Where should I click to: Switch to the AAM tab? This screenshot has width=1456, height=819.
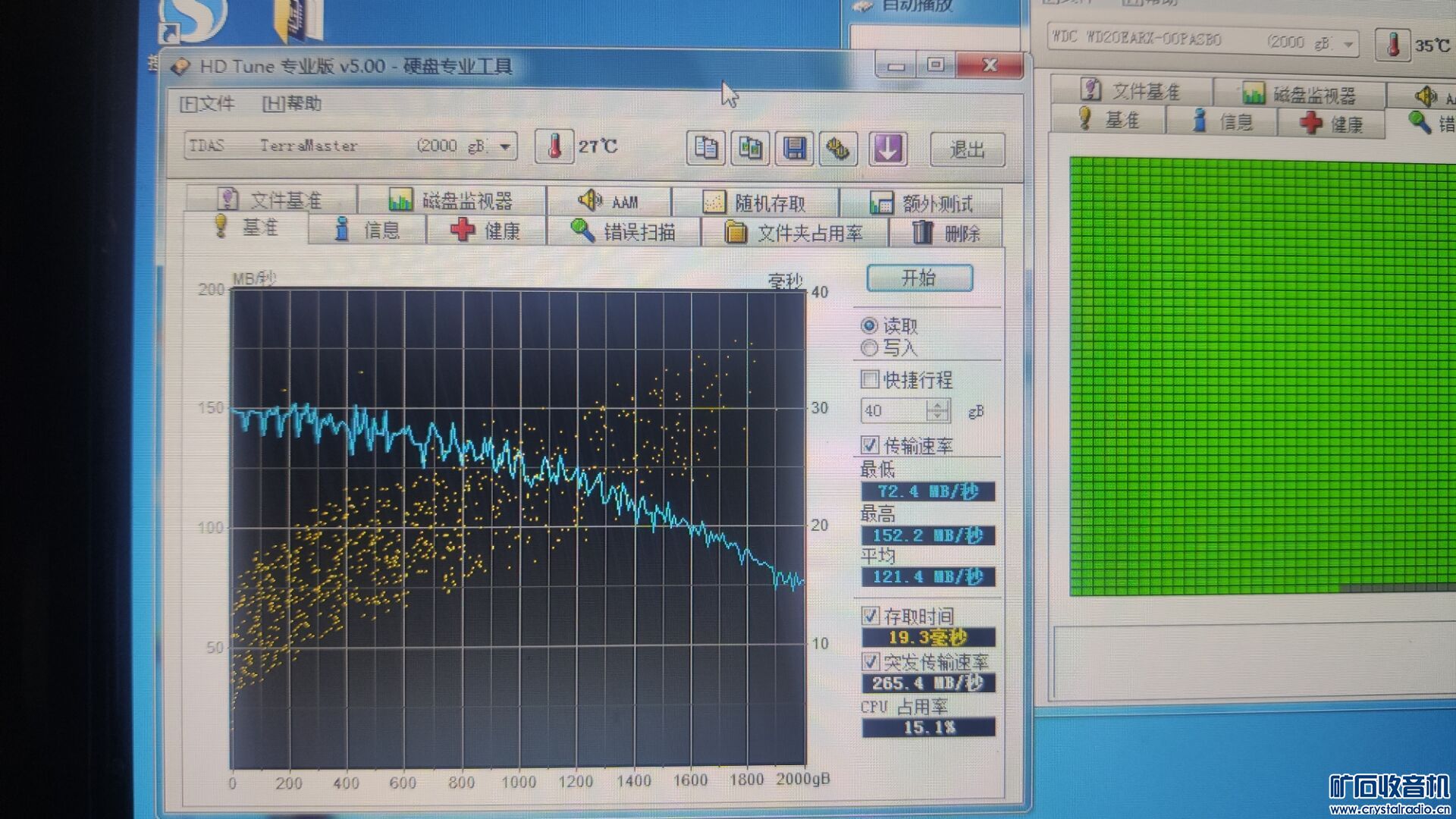click(609, 202)
